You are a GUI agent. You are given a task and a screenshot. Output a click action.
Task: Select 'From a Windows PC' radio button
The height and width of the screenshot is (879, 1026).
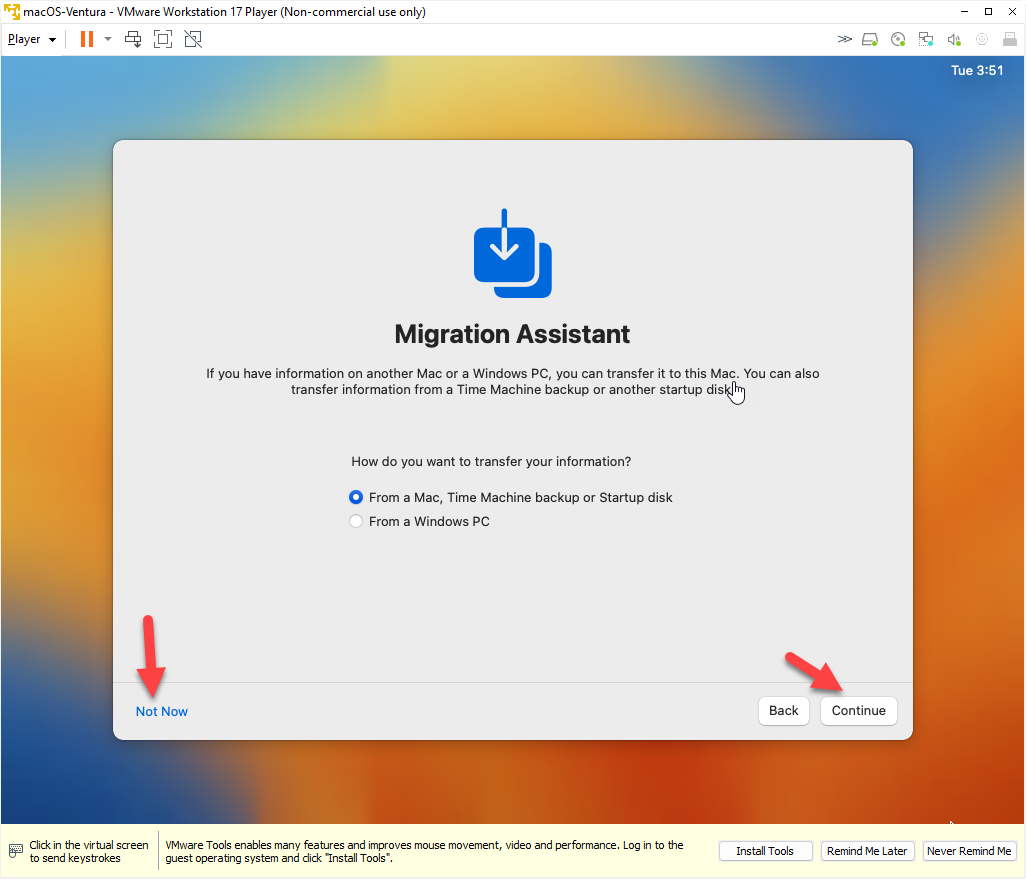point(356,521)
